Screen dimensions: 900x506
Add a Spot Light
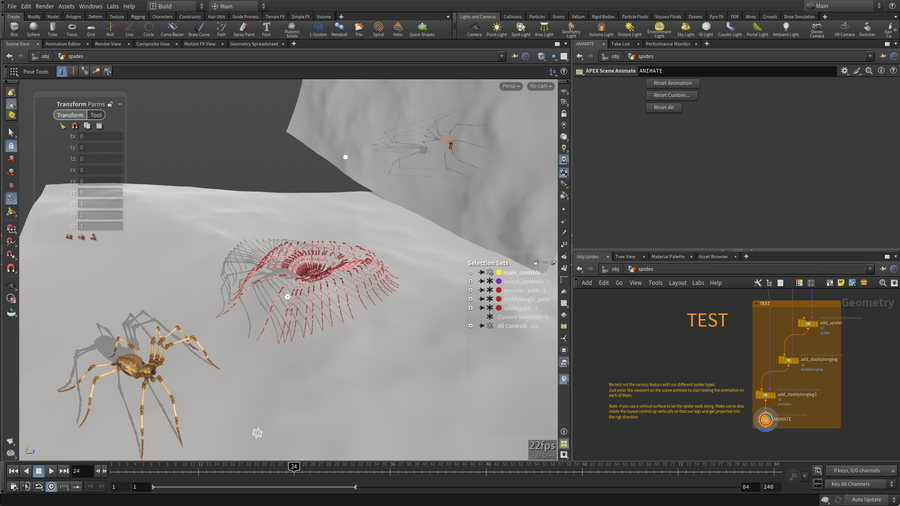pyautogui.click(x=521, y=29)
